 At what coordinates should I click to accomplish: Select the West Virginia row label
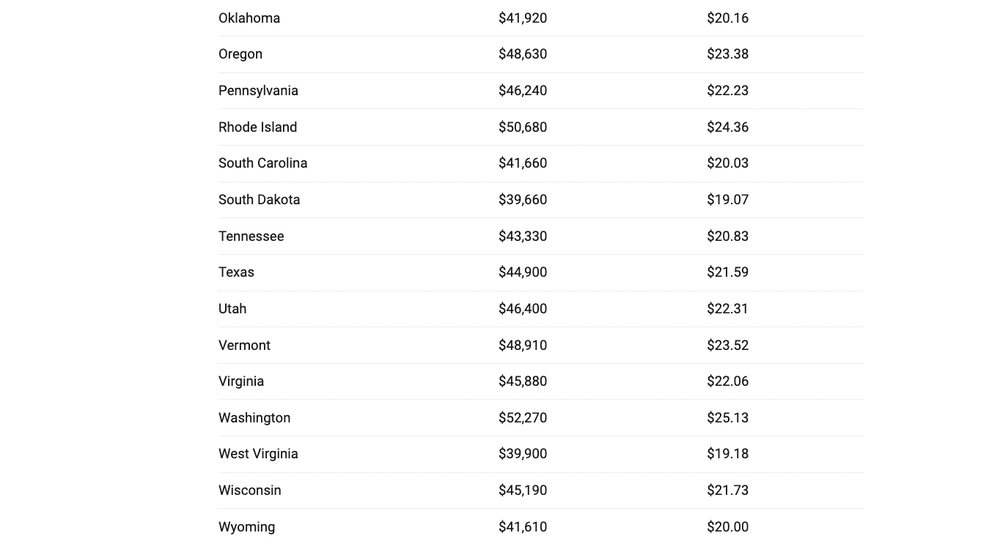[258, 454]
